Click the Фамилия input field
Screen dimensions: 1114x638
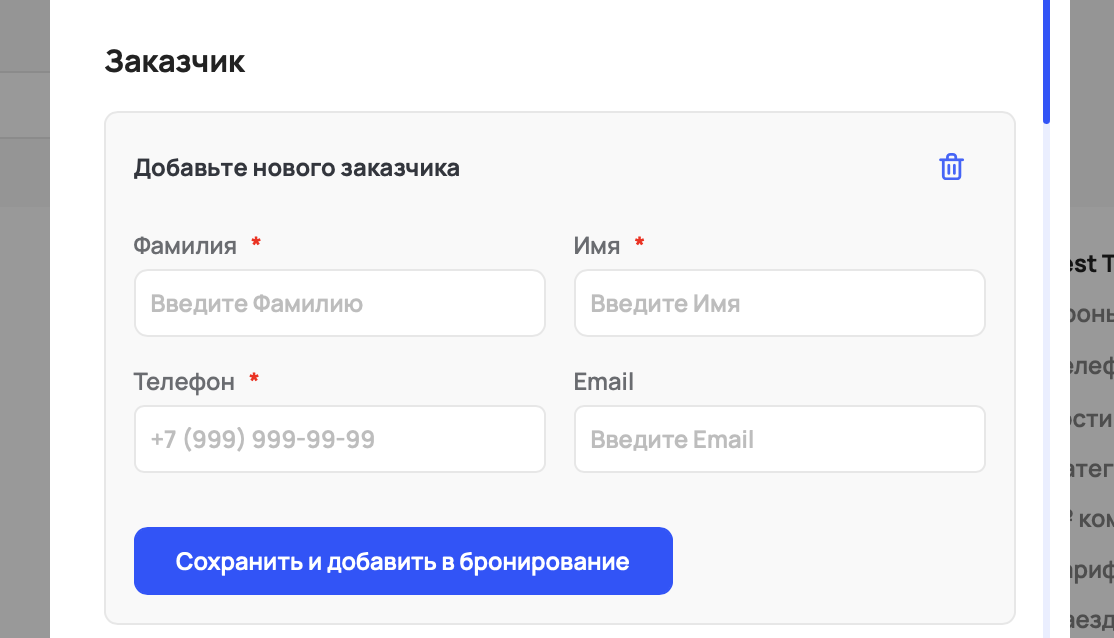click(x=339, y=303)
